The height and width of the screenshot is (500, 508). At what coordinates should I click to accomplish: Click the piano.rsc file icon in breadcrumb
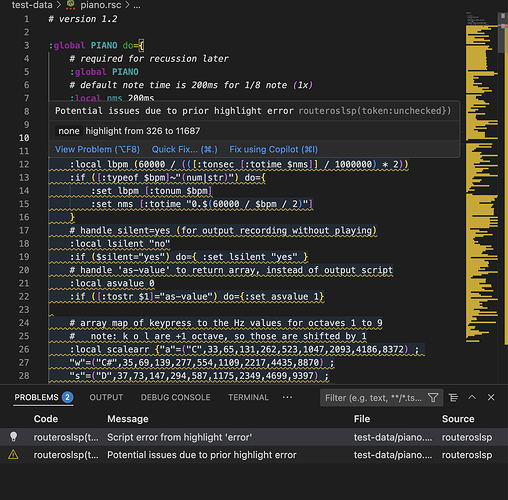[x=70, y=5]
